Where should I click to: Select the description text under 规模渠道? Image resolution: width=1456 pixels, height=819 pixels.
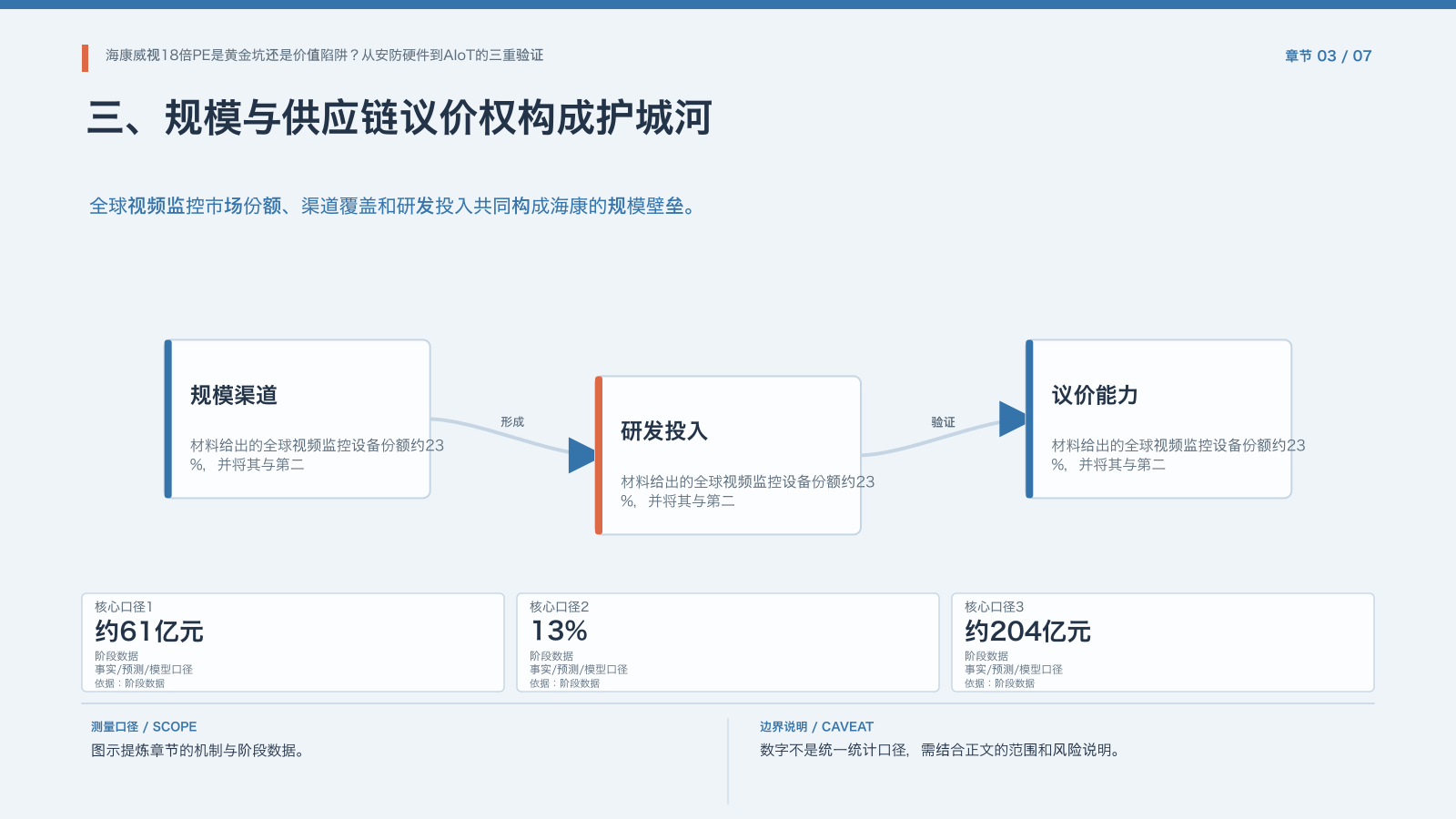point(317,455)
